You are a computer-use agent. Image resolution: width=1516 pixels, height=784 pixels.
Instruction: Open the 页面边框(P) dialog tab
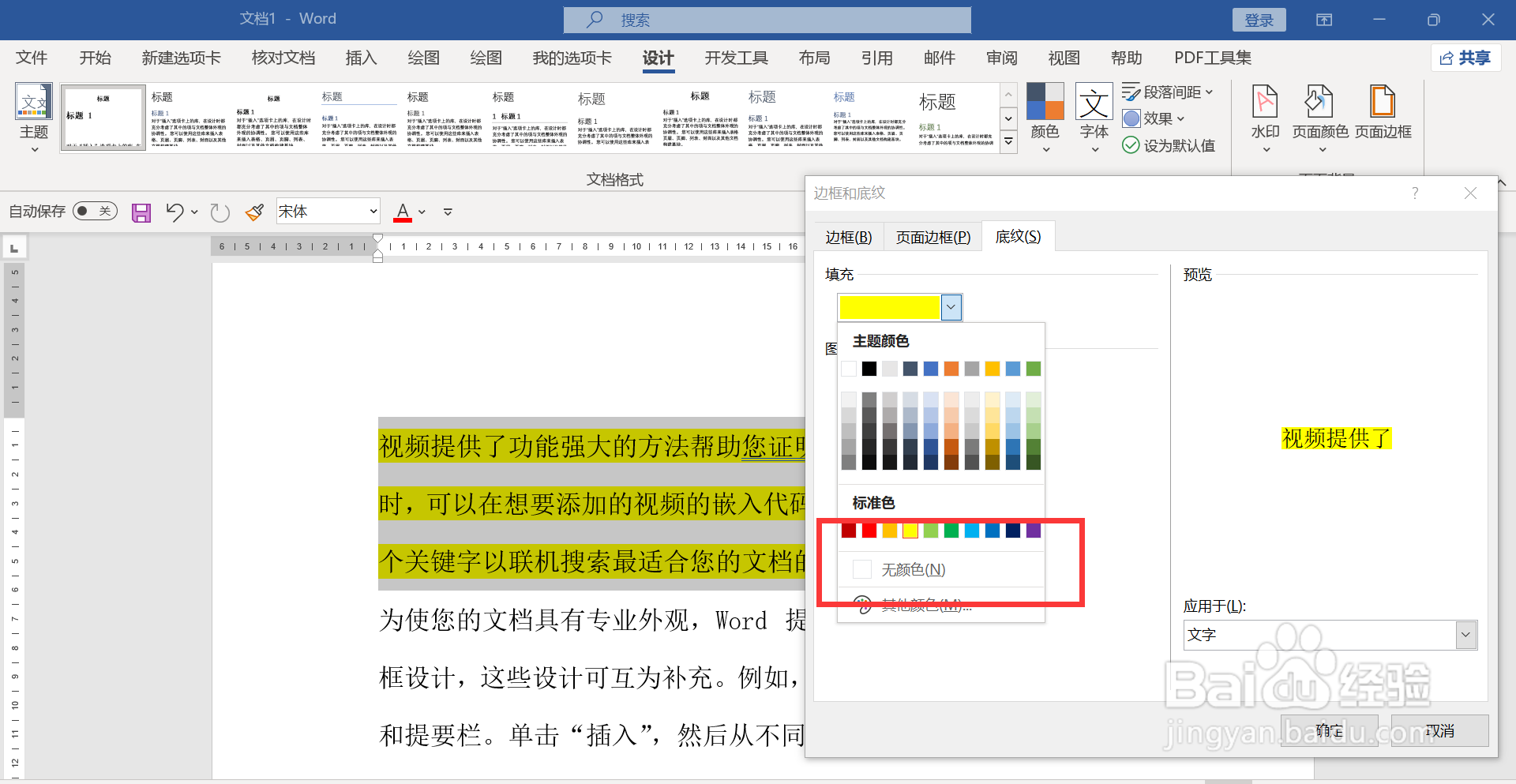[933, 237]
